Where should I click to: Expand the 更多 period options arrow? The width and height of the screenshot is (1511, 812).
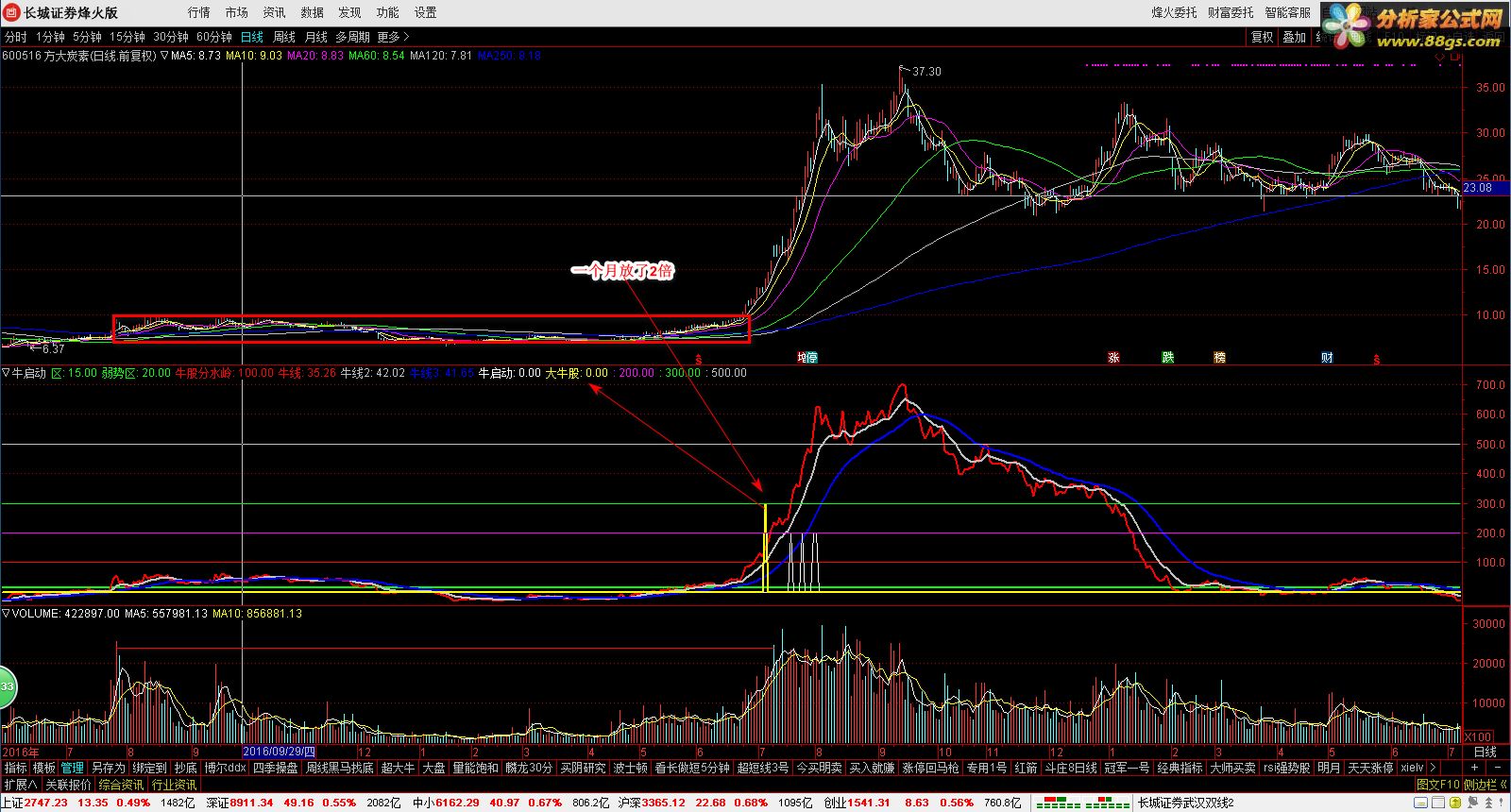[x=406, y=37]
